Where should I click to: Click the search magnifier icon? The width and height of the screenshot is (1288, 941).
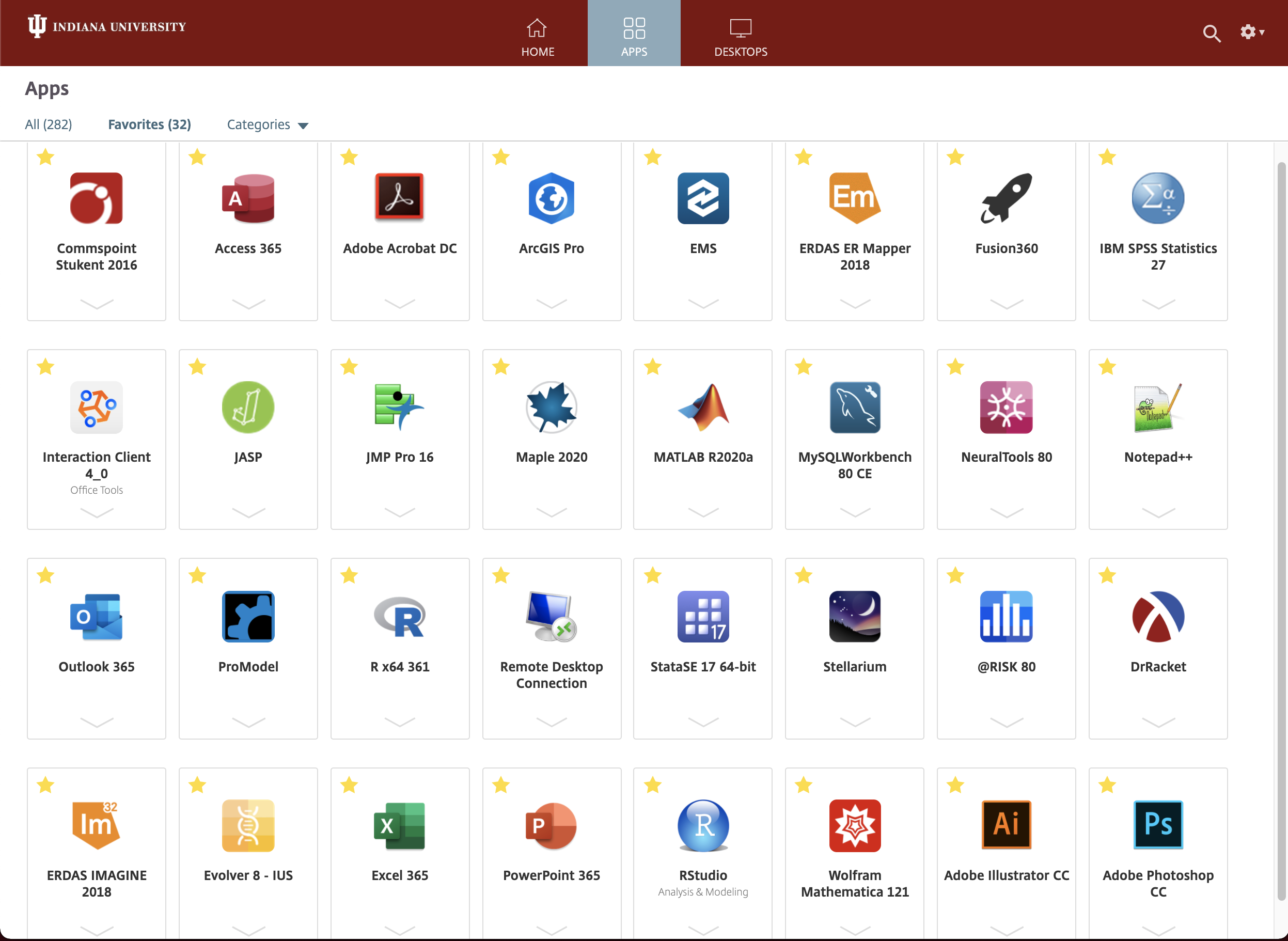pyautogui.click(x=1211, y=33)
